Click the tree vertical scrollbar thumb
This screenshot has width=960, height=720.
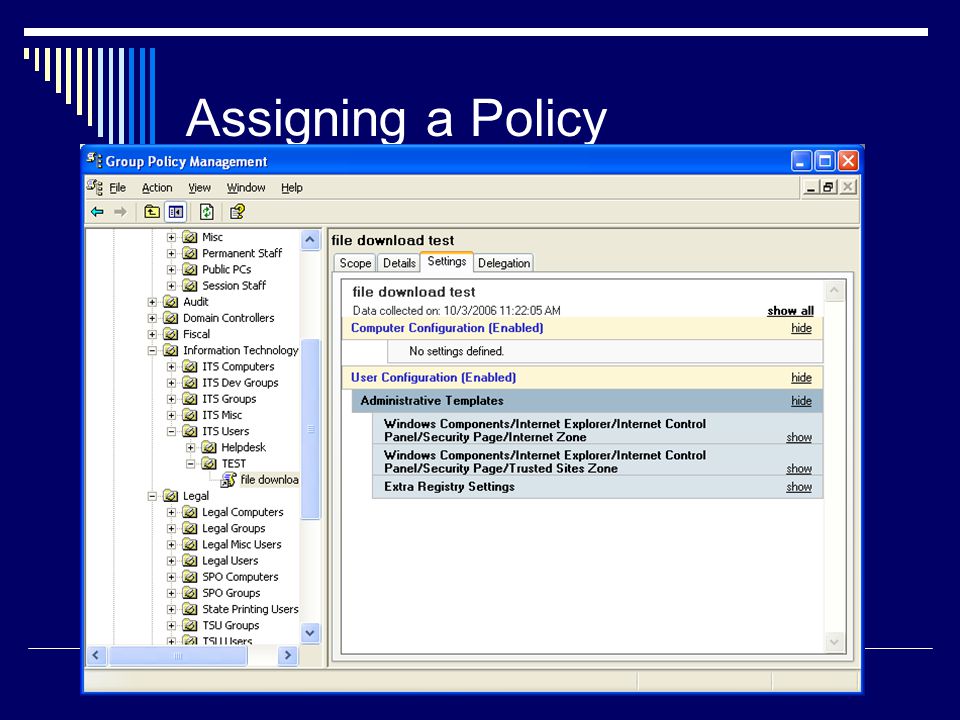click(310, 429)
